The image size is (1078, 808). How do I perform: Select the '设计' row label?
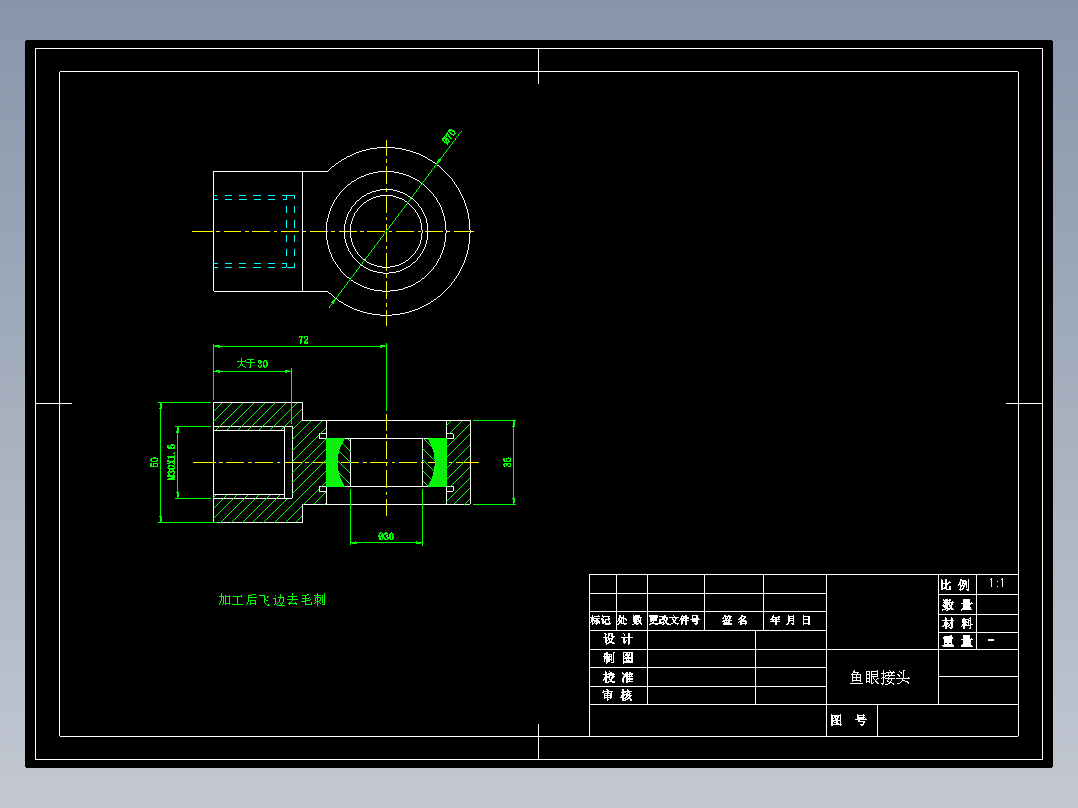(617, 639)
